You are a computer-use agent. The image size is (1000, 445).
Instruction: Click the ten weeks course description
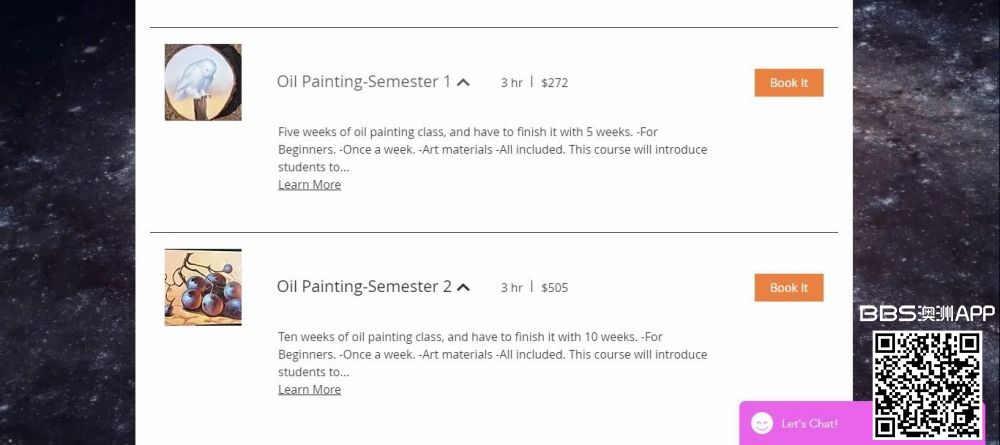pyautogui.click(x=492, y=354)
